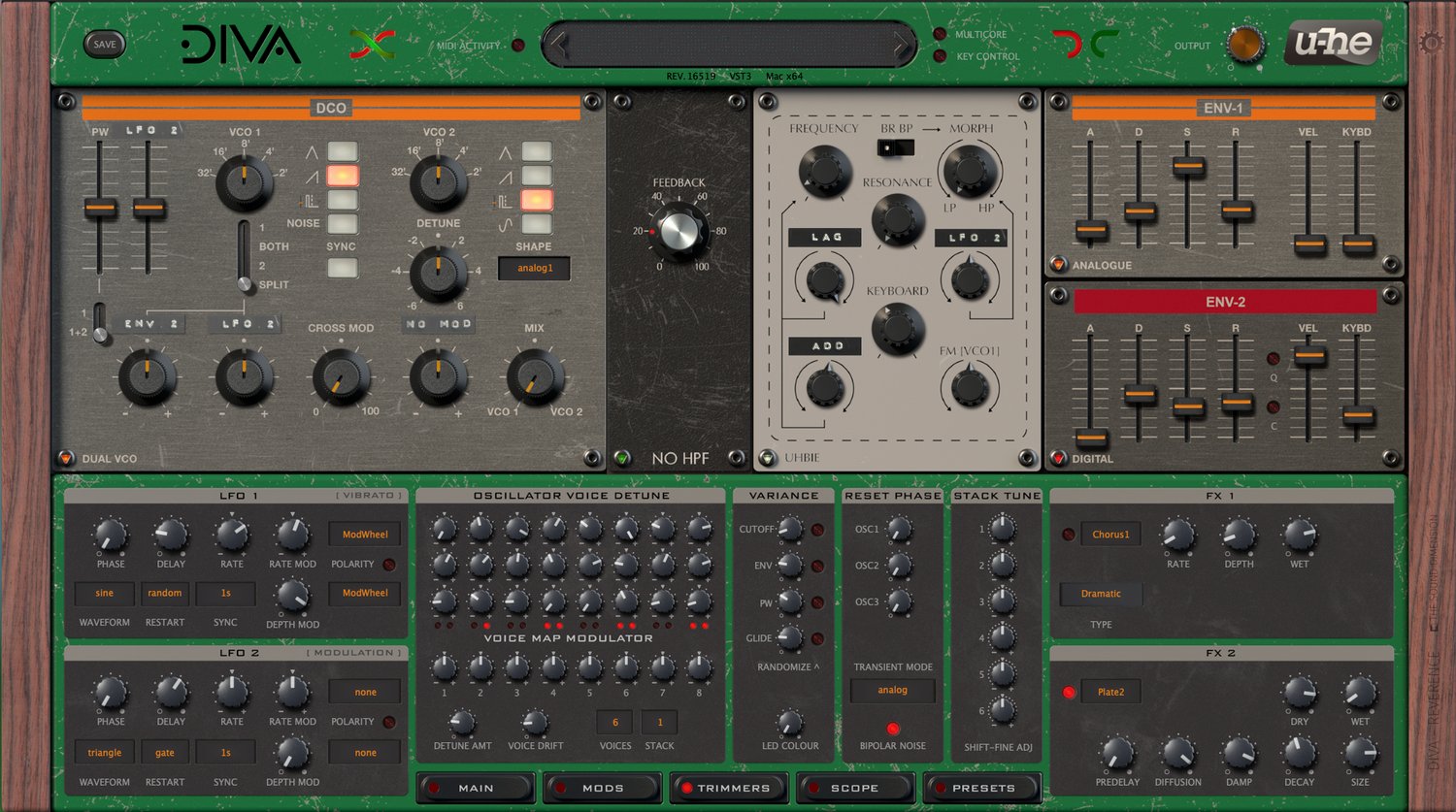Click the VOICES count field
This screenshot has height=812, width=1456.
[614, 722]
